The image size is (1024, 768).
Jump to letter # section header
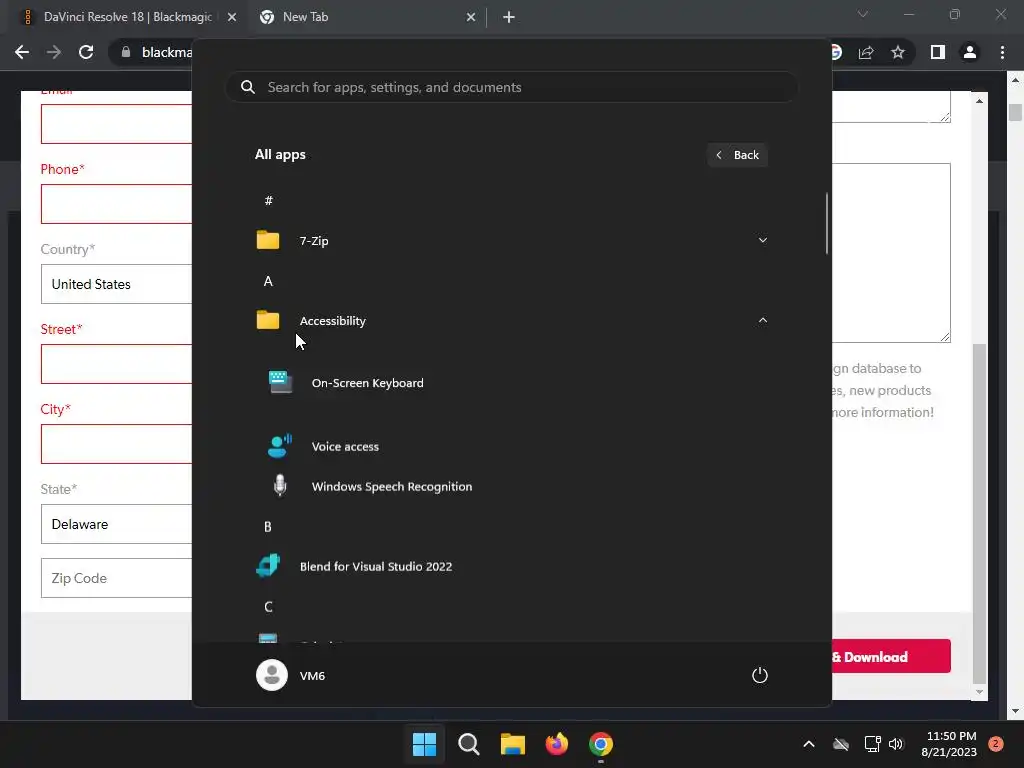click(x=268, y=200)
